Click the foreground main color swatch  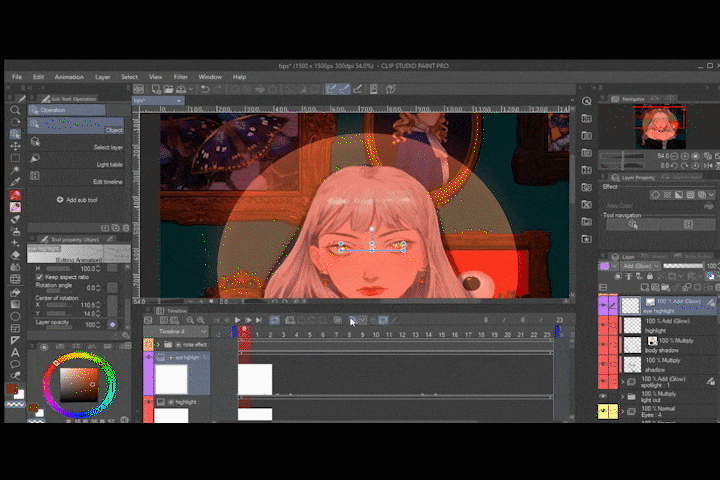point(11,389)
